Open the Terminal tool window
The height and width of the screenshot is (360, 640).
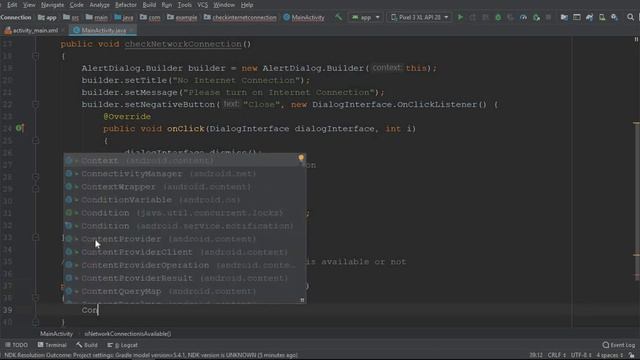pos(52,345)
